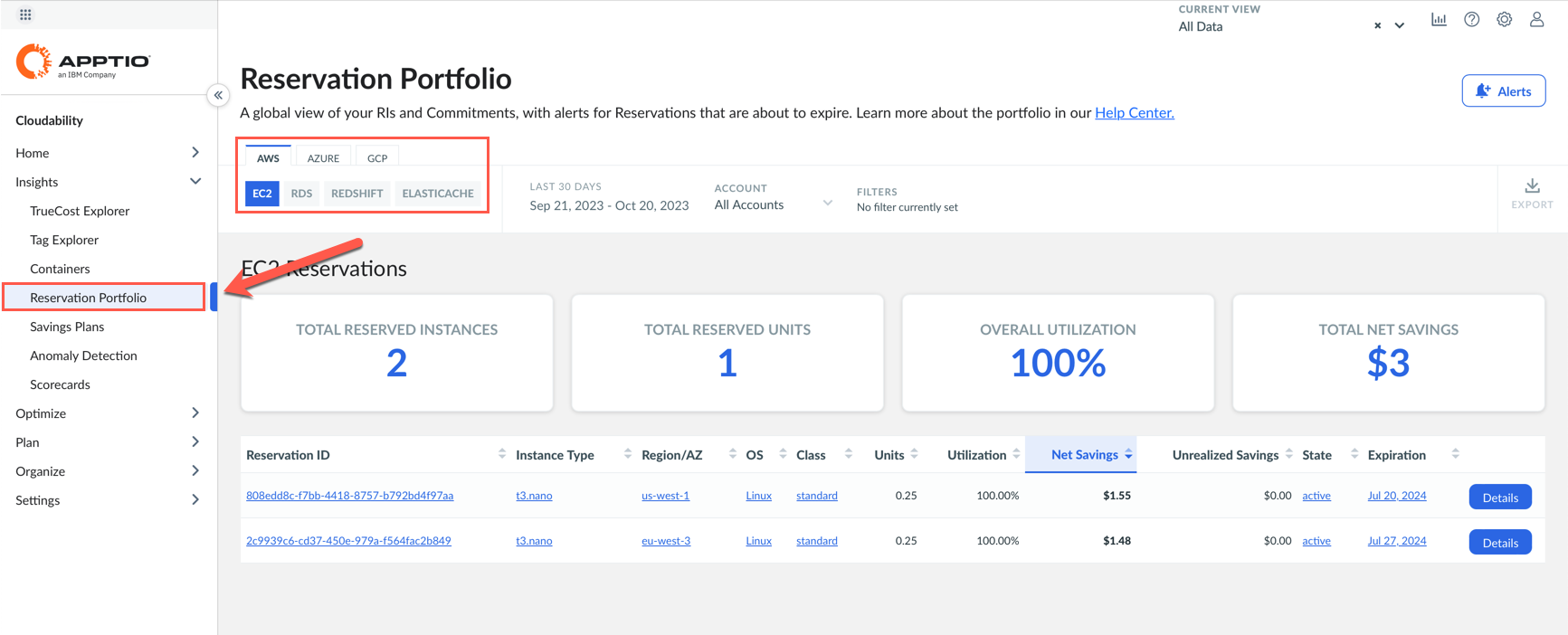
Task: Go to Savings Plans
Action: point(67,327)
